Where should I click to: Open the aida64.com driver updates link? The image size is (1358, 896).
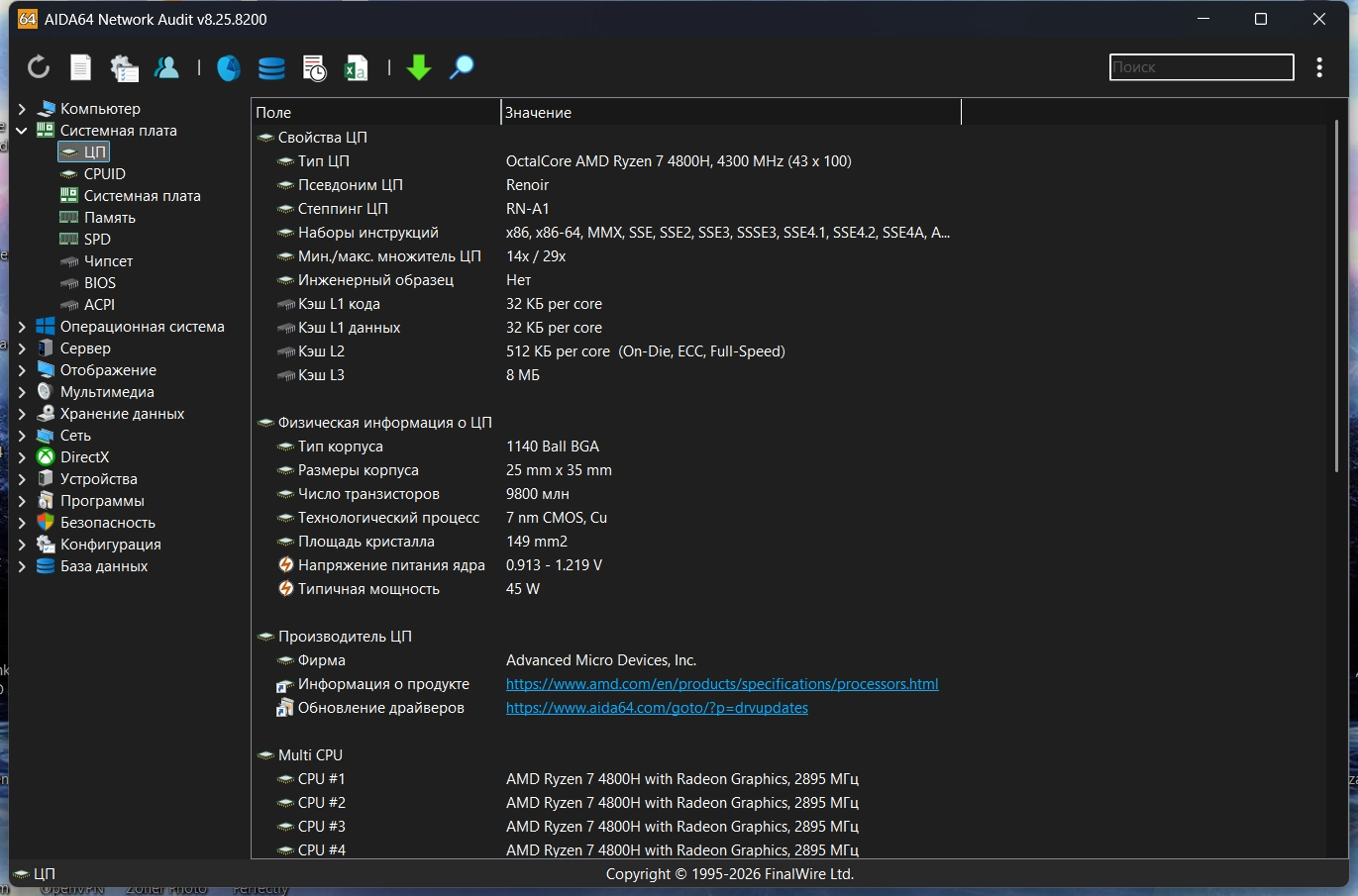point(656,708)
